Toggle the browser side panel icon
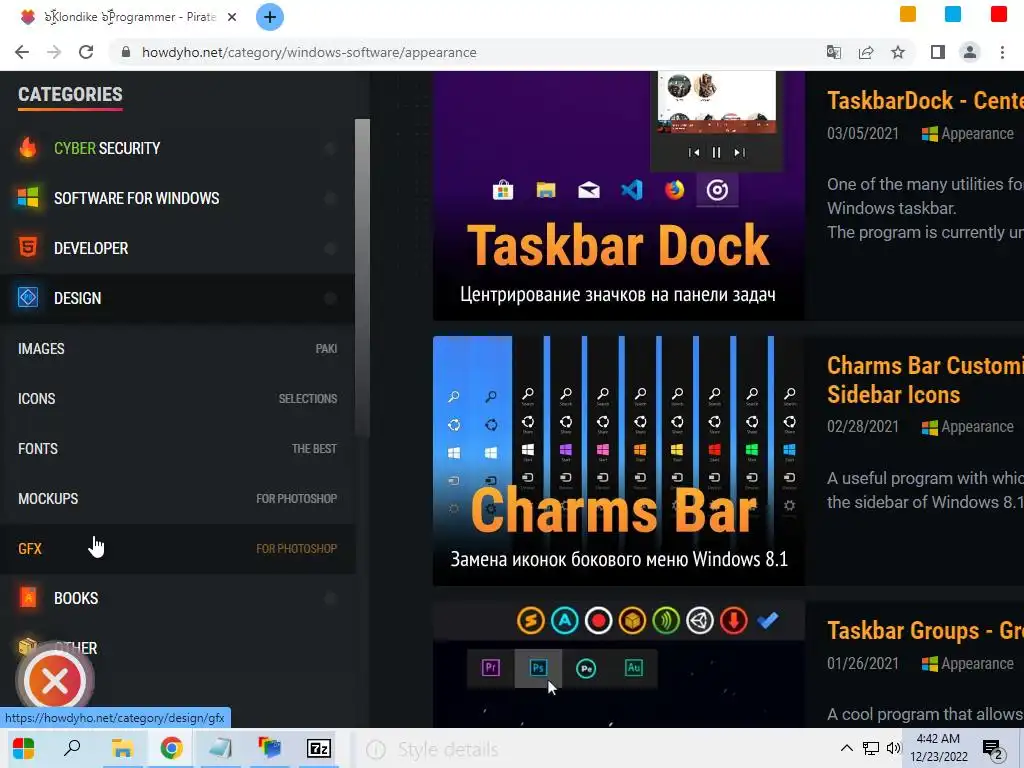The width and height of the screenshot is (1024, 768). (x=938, y=52)
